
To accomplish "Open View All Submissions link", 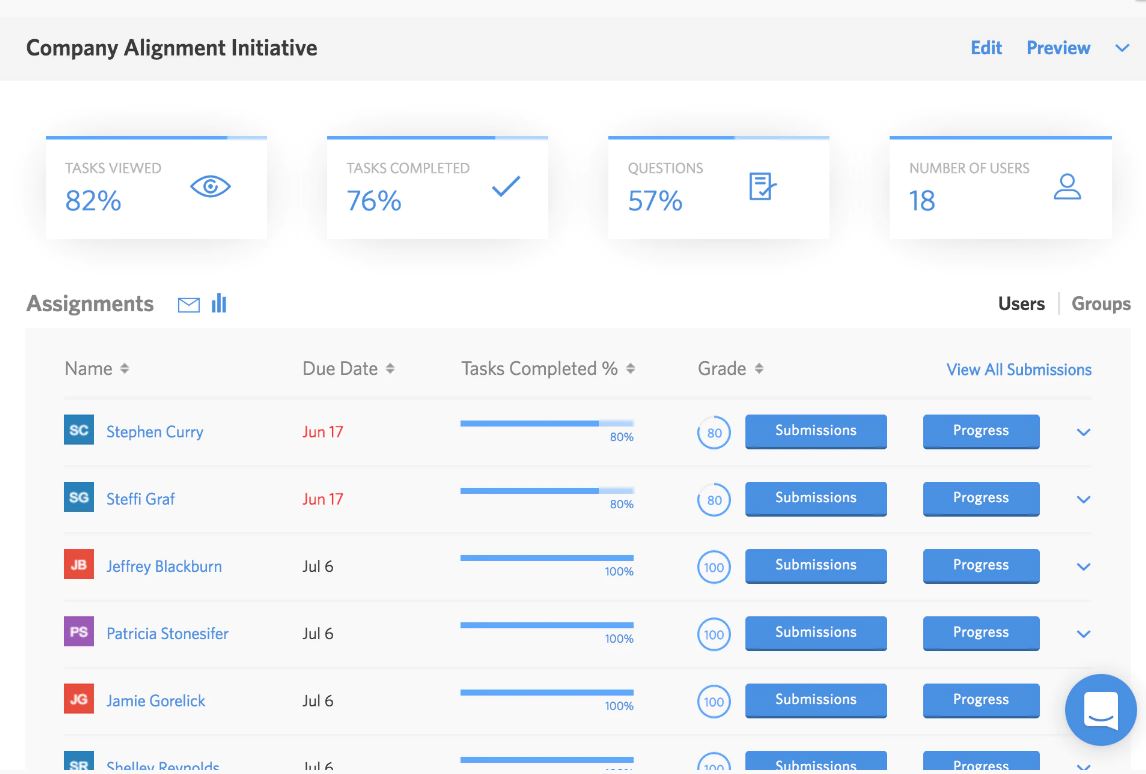I will (1019, 370).
